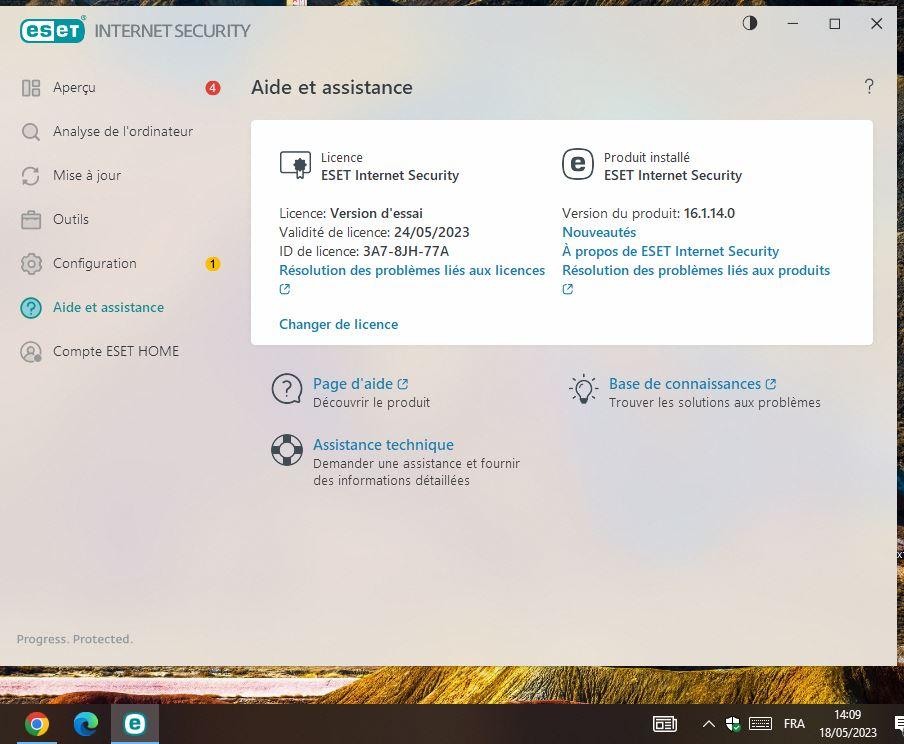Click 'Trouver les solutions aux problèmes' text

714,403
